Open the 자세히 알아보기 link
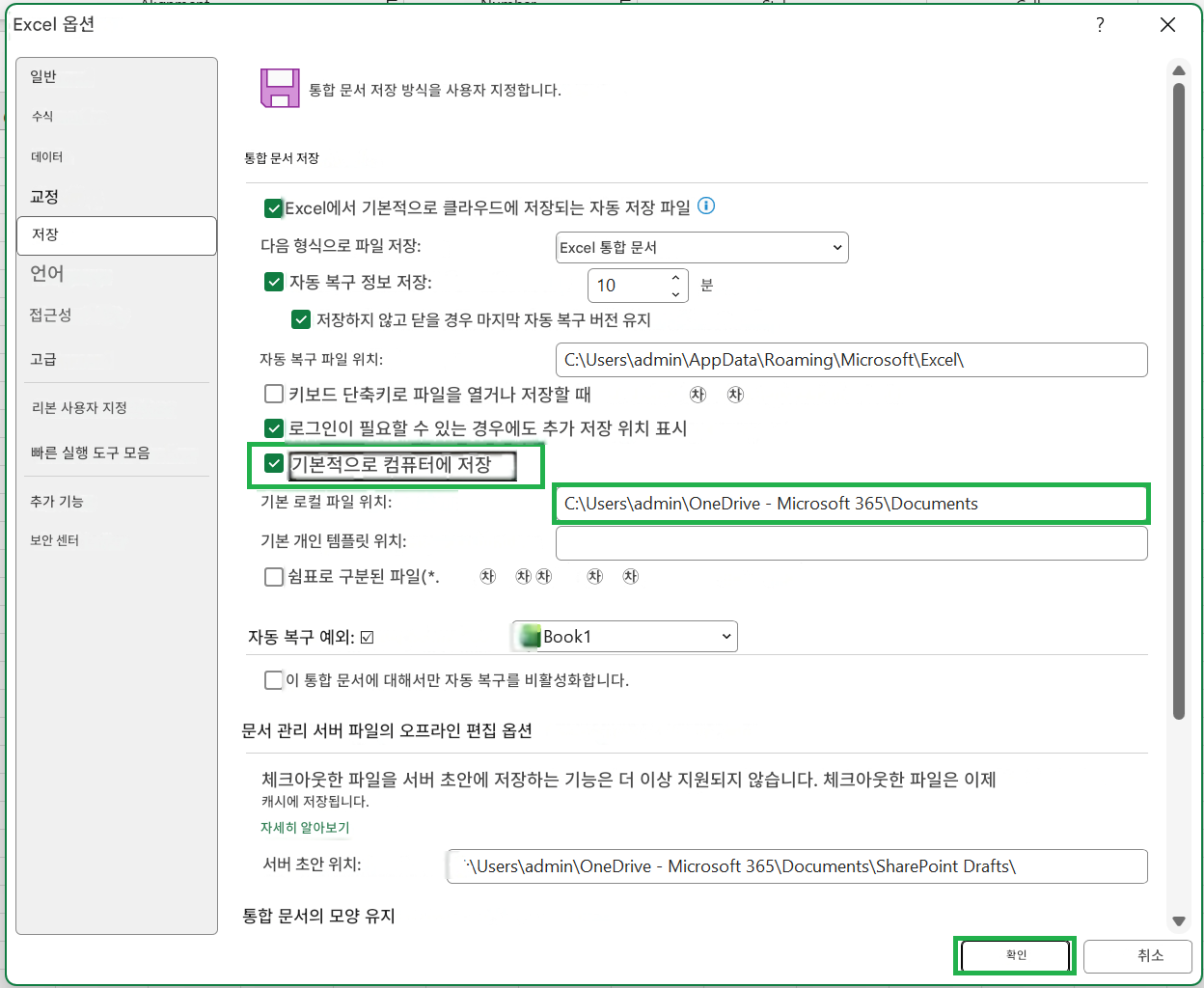This screenshot has height=988, width=1204. click(x=305, y=828)
